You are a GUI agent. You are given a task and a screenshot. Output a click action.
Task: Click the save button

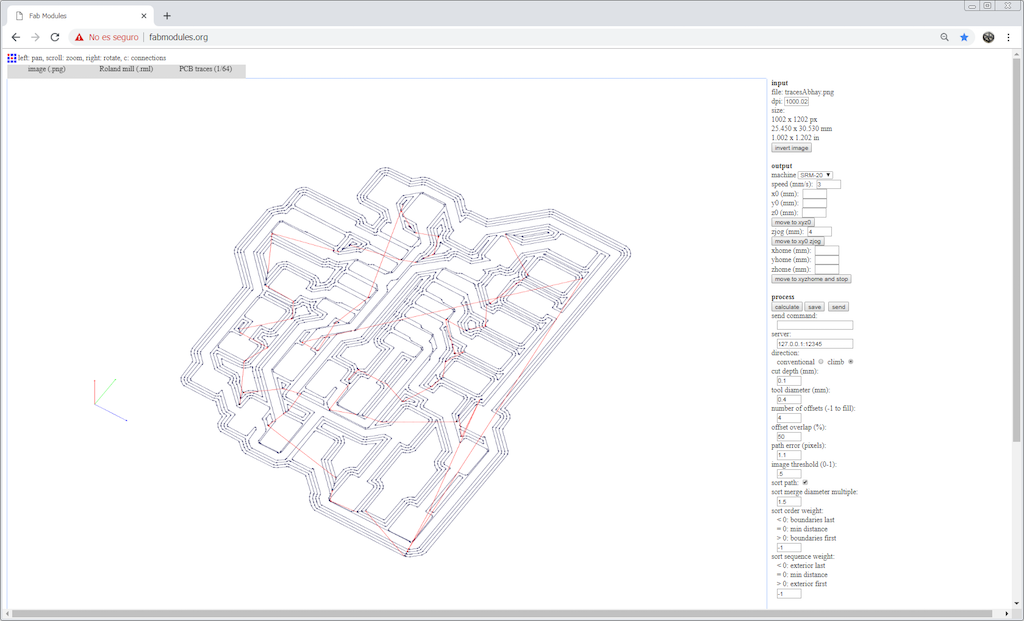[814, 307]
